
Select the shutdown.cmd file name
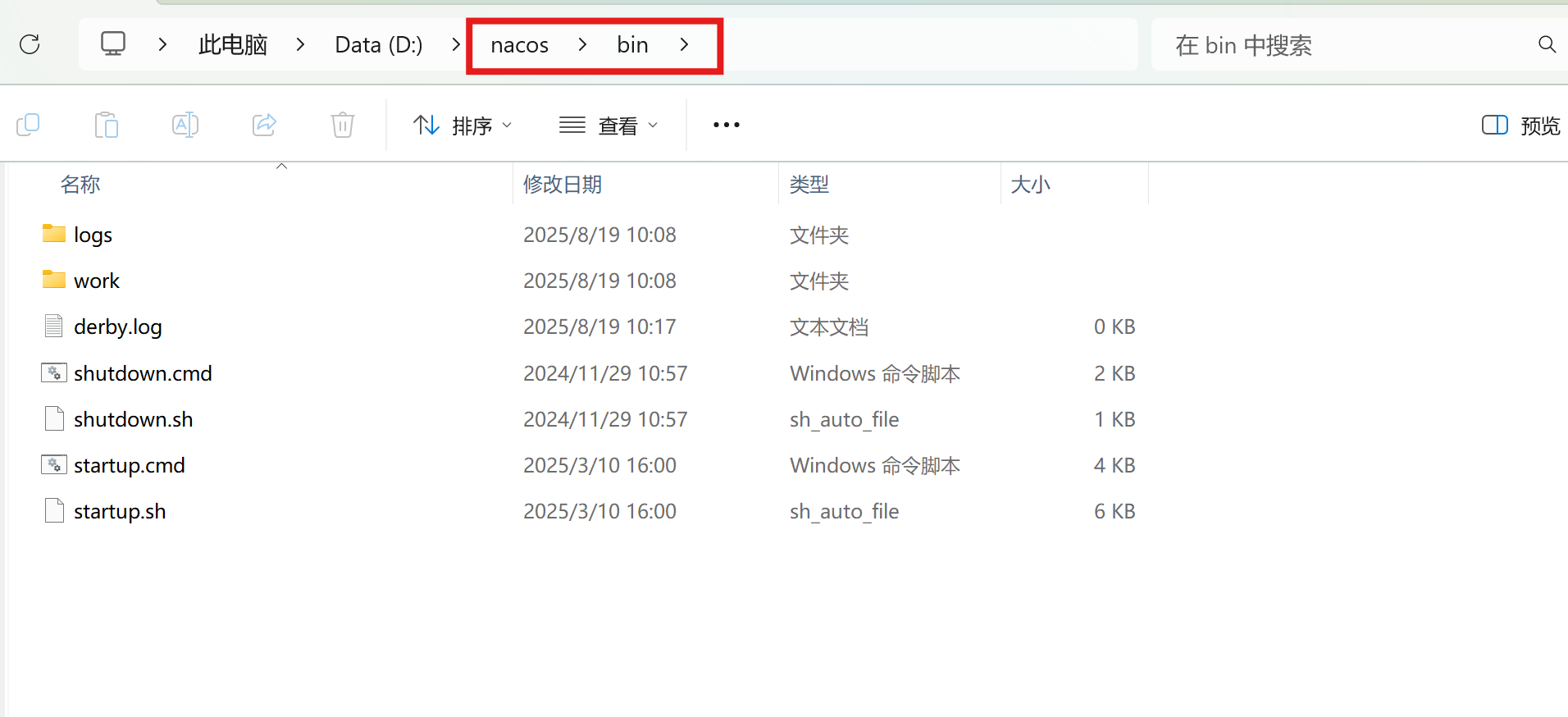click(143, 372)
